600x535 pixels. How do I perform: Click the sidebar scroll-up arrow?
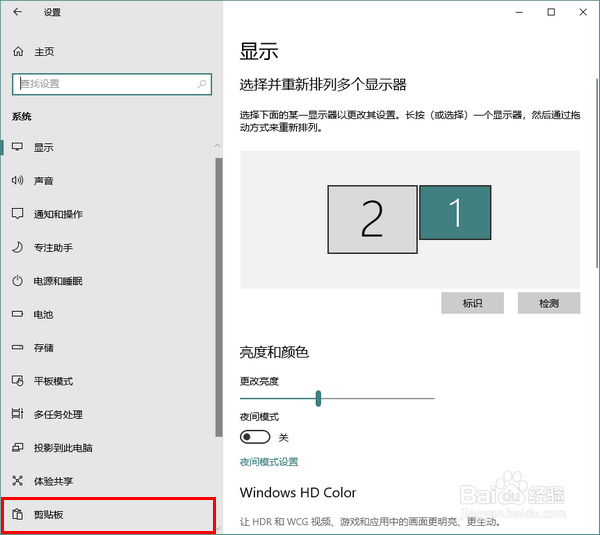[217, 145]
